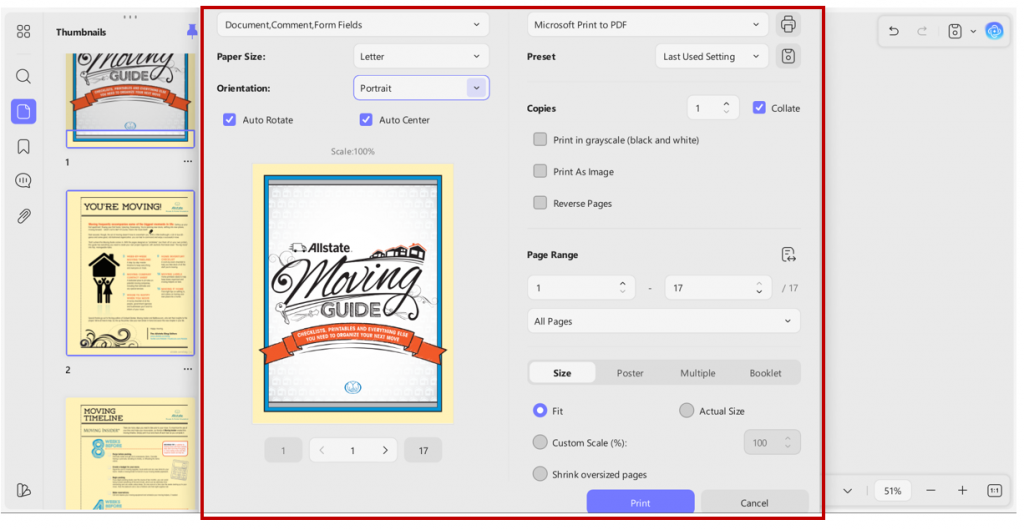The width and height of the screenshot is (1024, 530).
Task: Open the Attachments paperclip icon
Action: click(24, 216)
